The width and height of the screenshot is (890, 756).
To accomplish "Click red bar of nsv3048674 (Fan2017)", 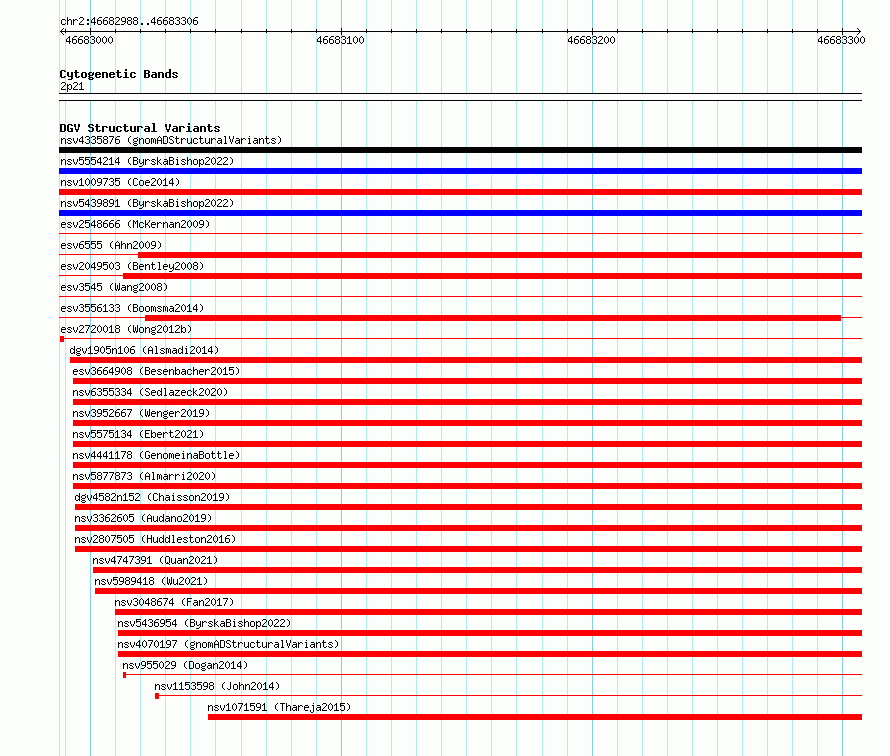I will (x=488, y=612).
